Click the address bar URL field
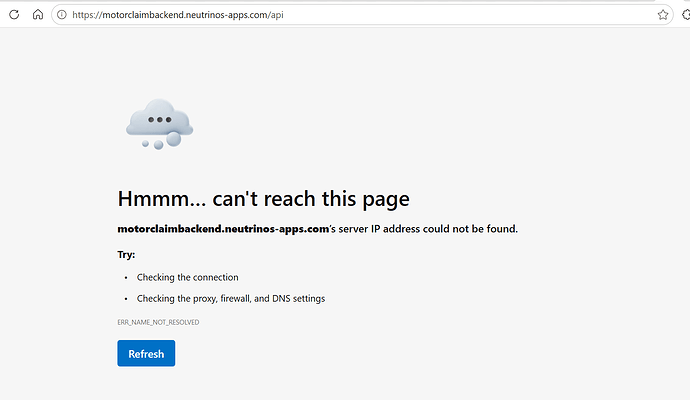Screen dimensions: 690x400 (x=362, y=15)
